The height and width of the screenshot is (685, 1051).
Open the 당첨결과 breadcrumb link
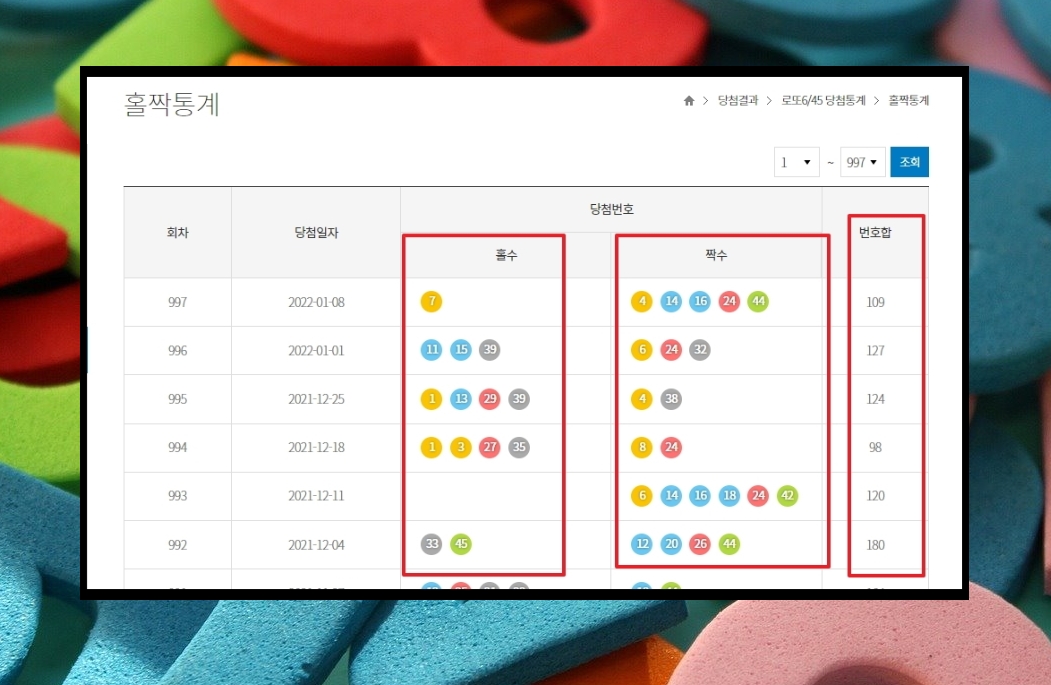click(x=737, y=101)
